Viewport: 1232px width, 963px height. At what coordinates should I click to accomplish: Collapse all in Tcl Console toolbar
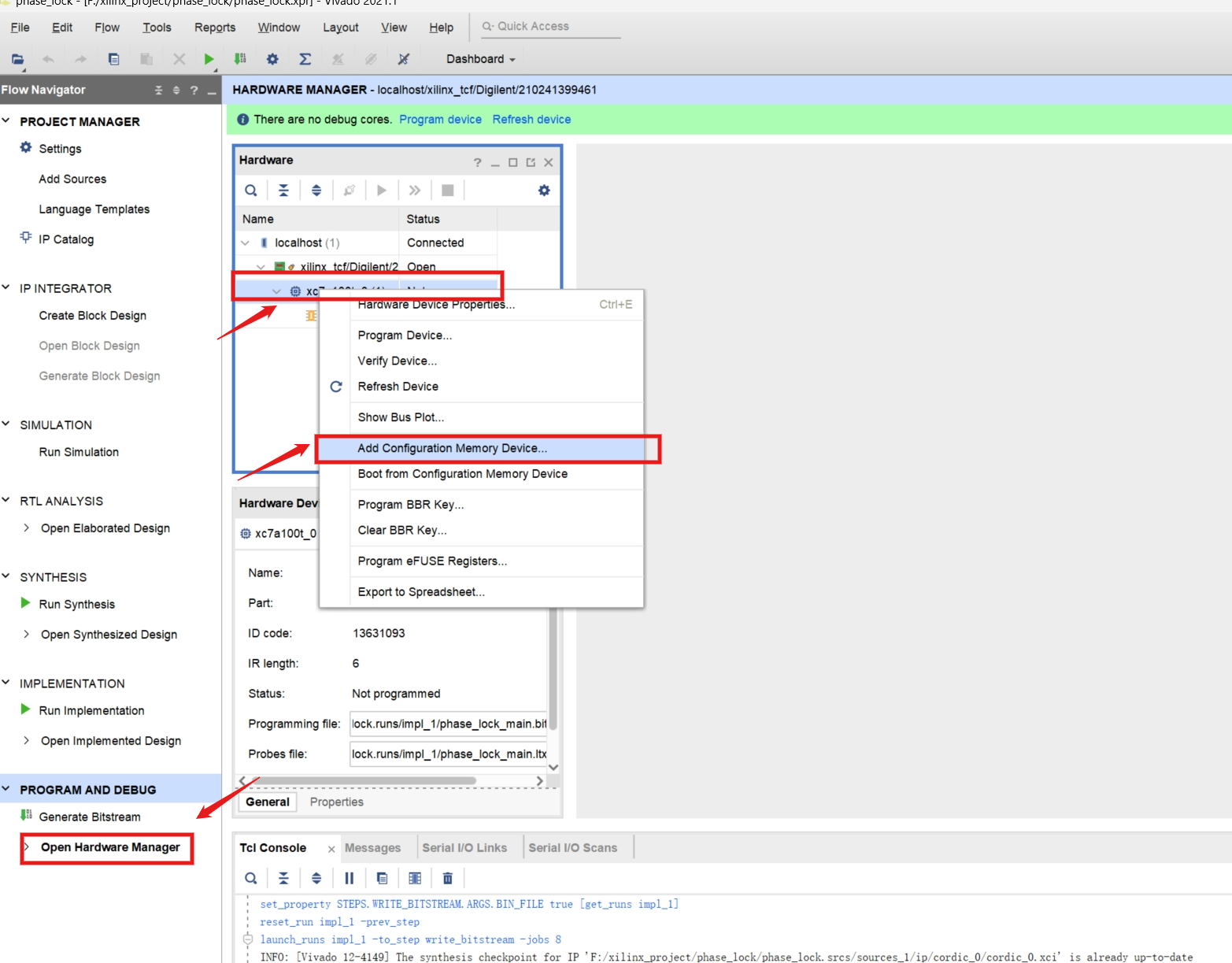[x=283, y=879]
